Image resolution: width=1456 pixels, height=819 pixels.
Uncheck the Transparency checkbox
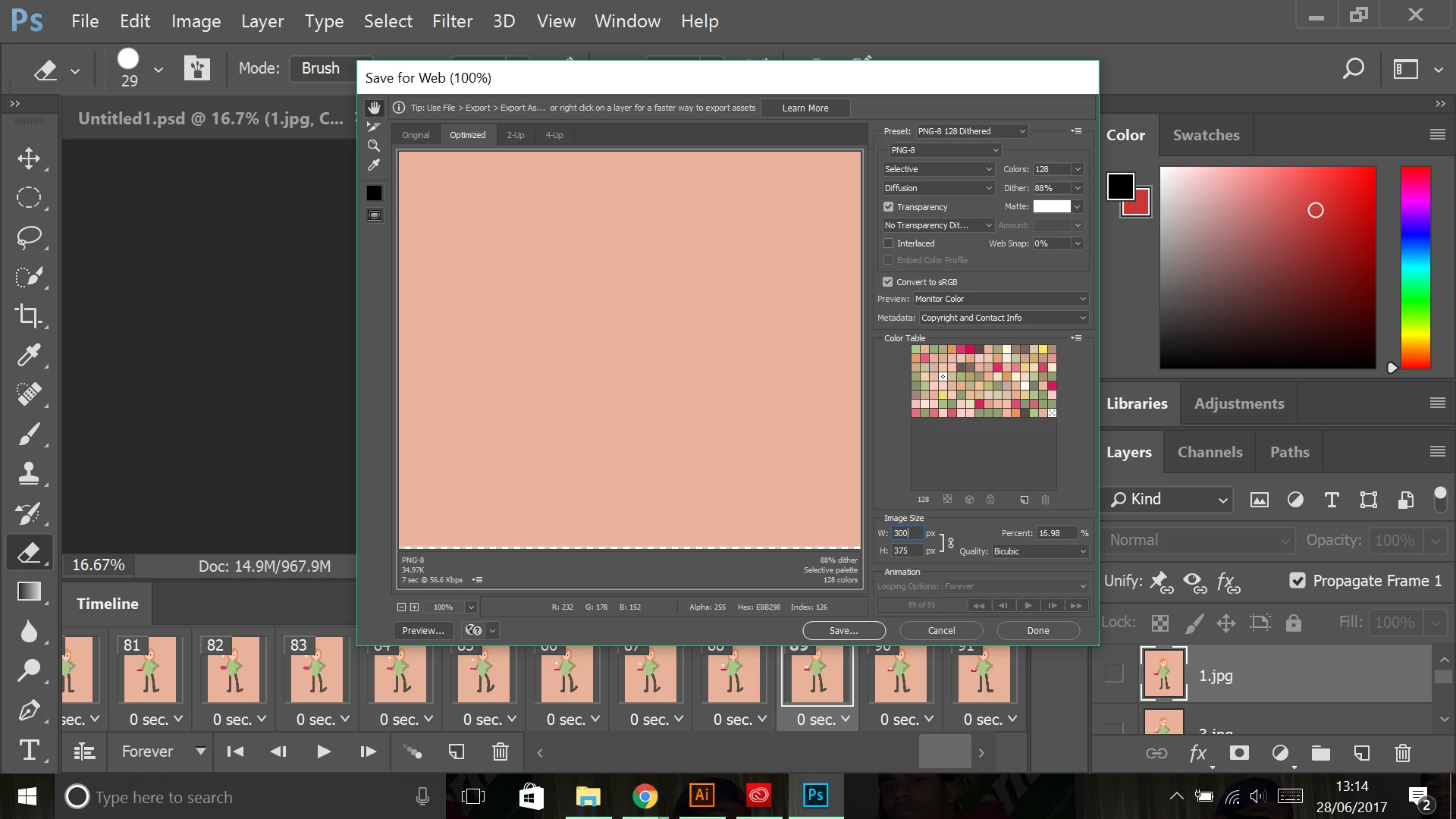[x=888, y=207]
